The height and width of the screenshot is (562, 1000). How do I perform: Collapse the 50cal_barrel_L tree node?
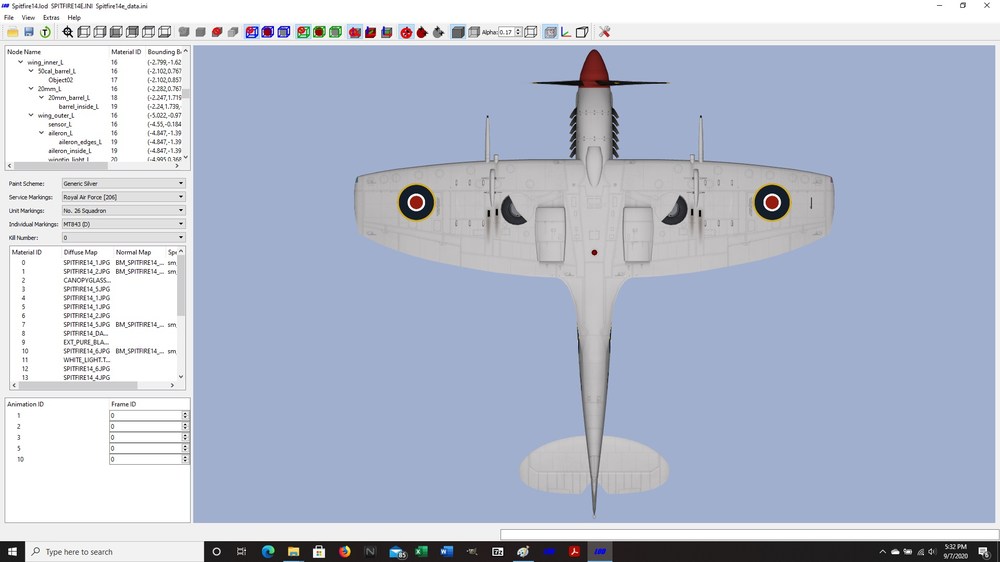point(31,71)
